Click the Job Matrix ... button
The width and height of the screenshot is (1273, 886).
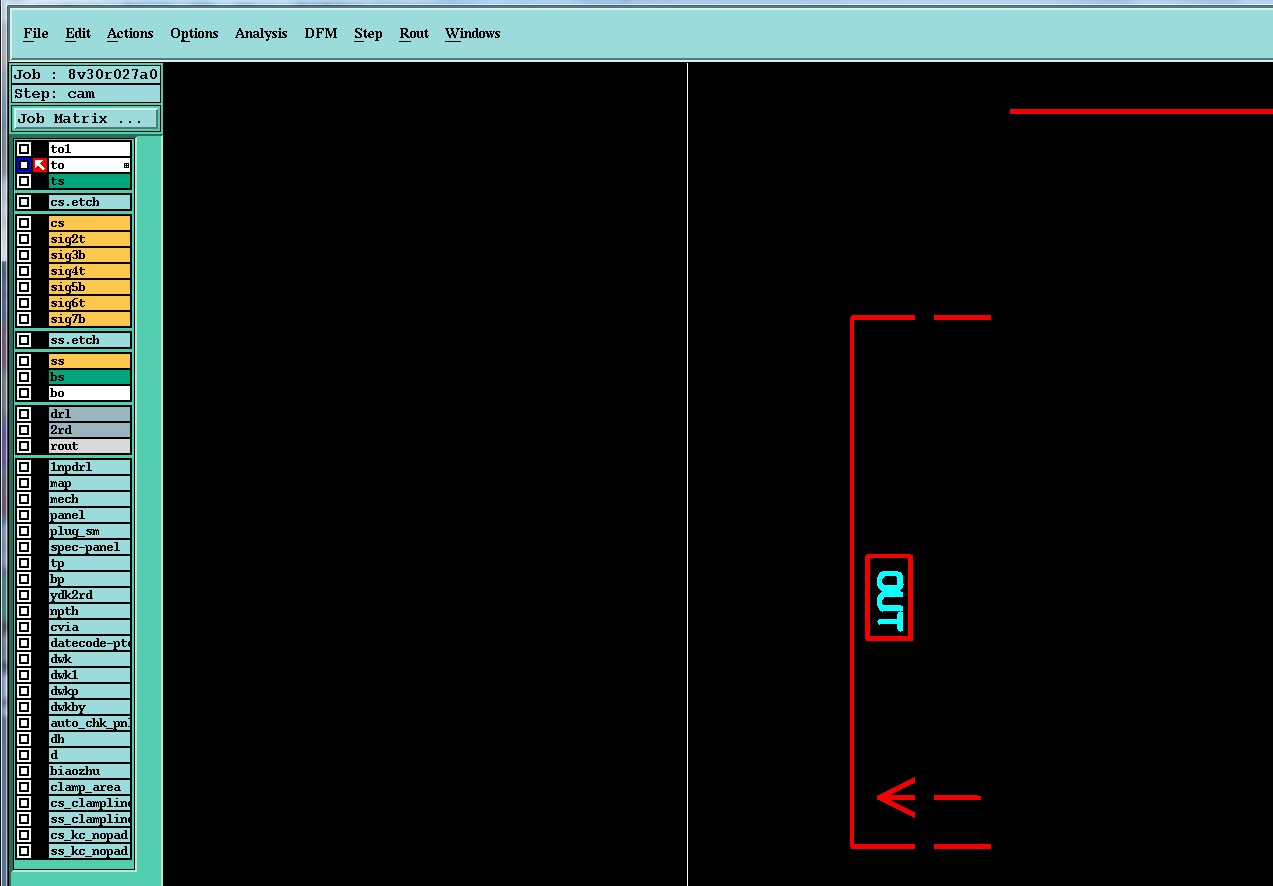tap(86, 118)
